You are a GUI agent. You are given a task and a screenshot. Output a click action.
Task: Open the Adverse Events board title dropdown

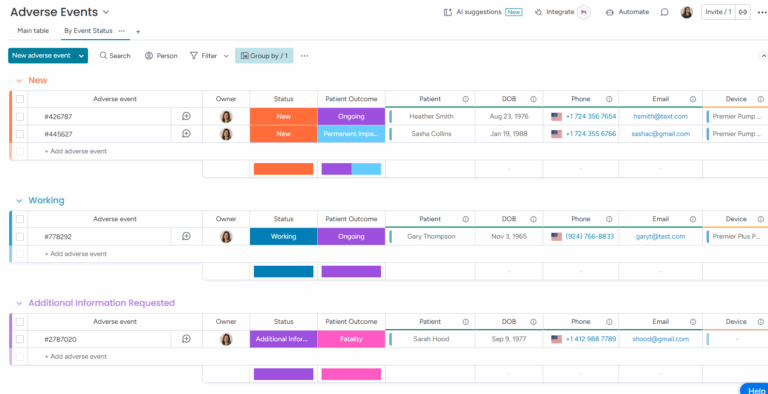pyautogui.click(x=106, y=12)
